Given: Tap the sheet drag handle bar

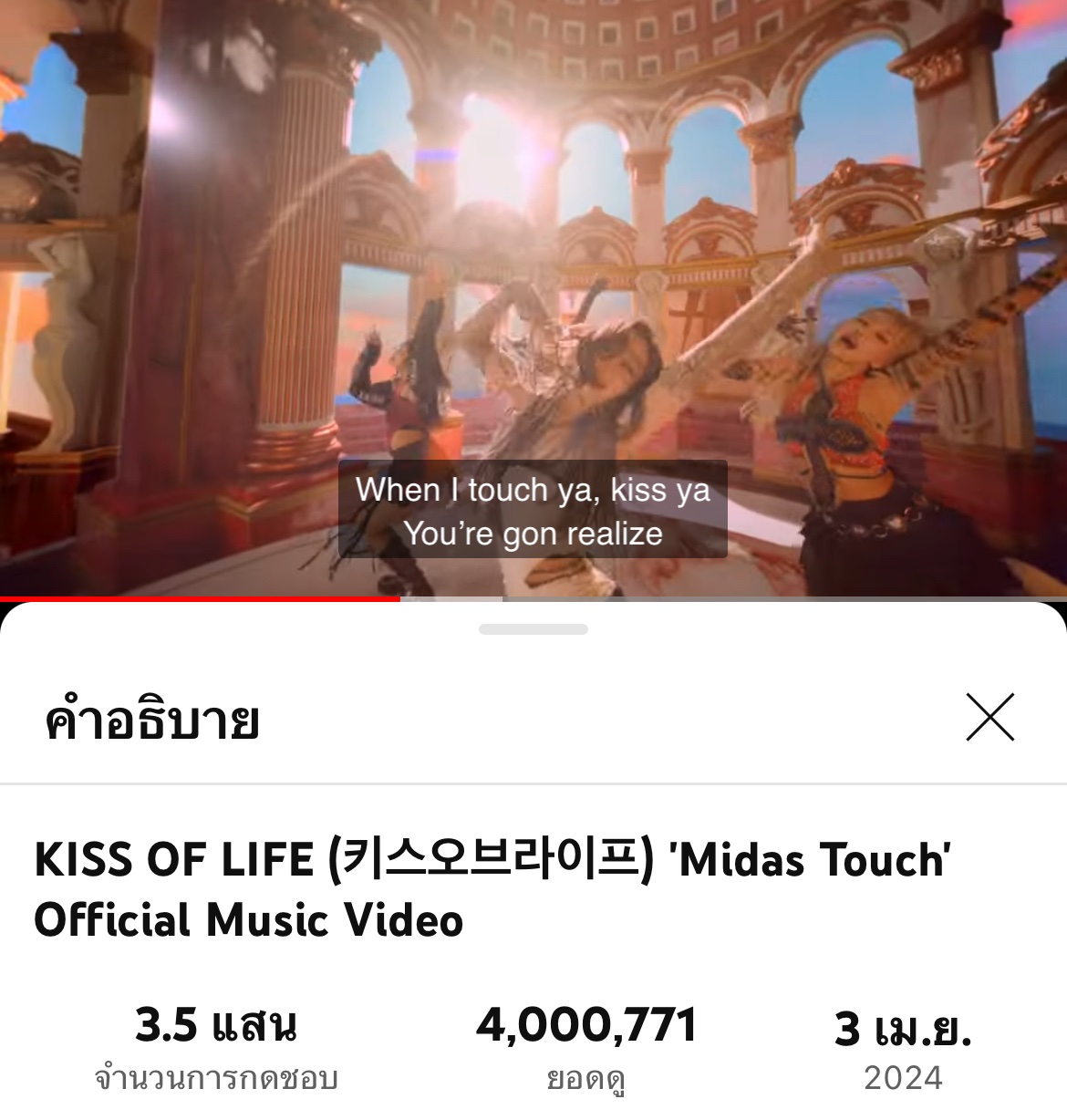Looking at the screenshot, I should 533,629.
